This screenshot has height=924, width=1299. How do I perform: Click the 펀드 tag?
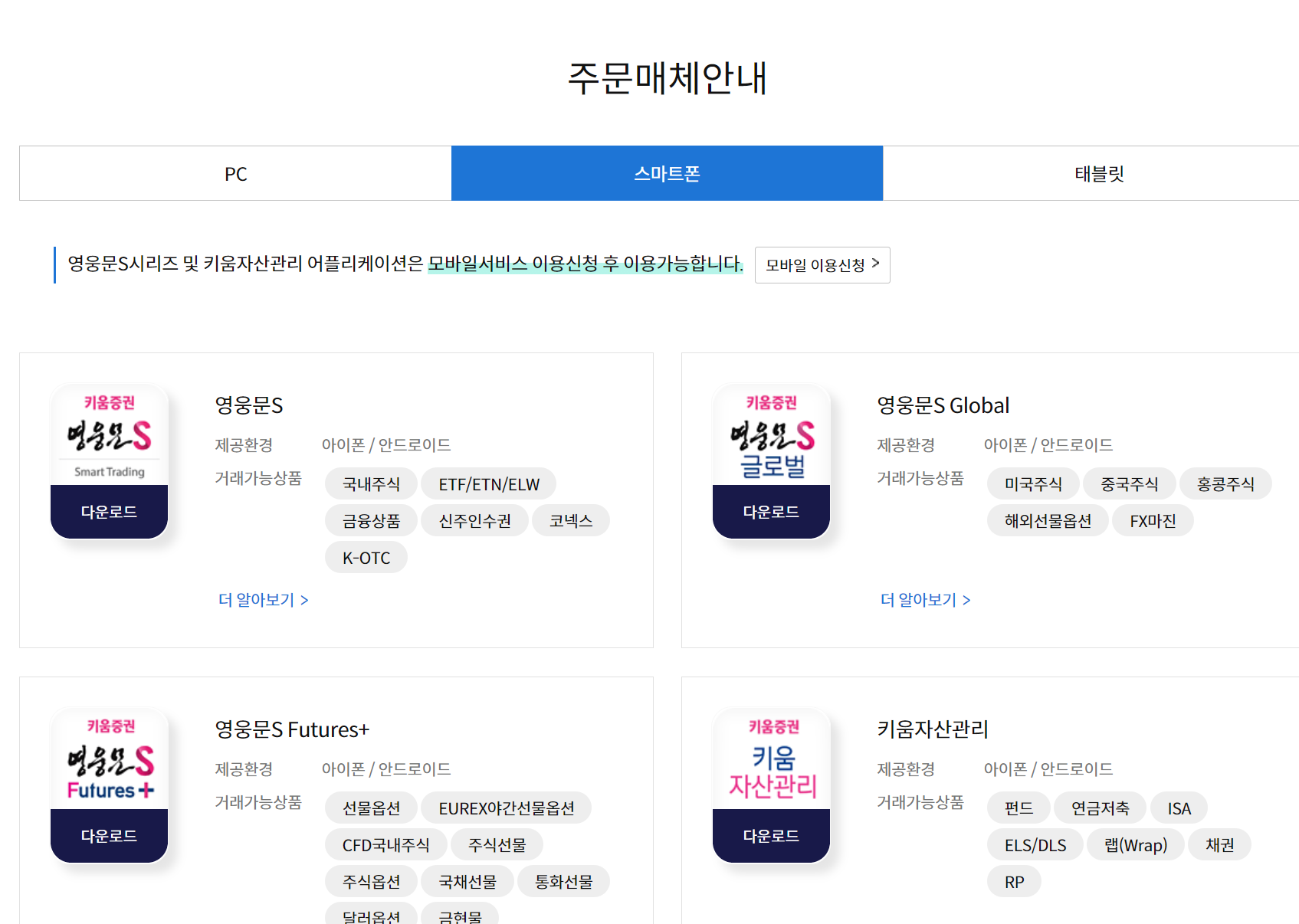(x=1019, y=808)
